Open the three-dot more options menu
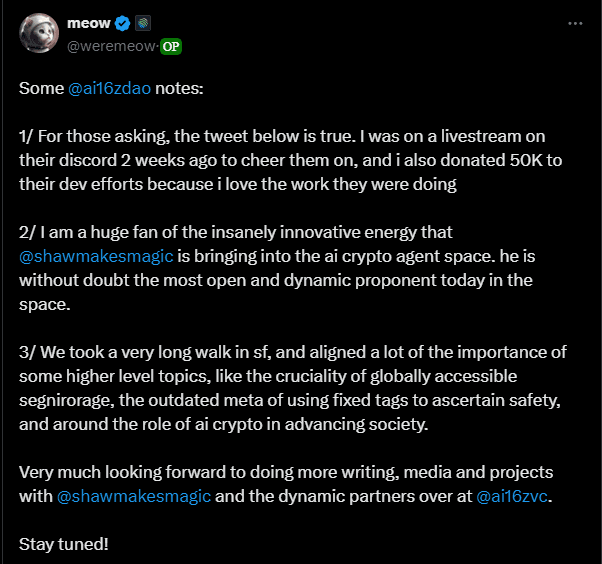602x564 pixels. [x=575, y=23]
